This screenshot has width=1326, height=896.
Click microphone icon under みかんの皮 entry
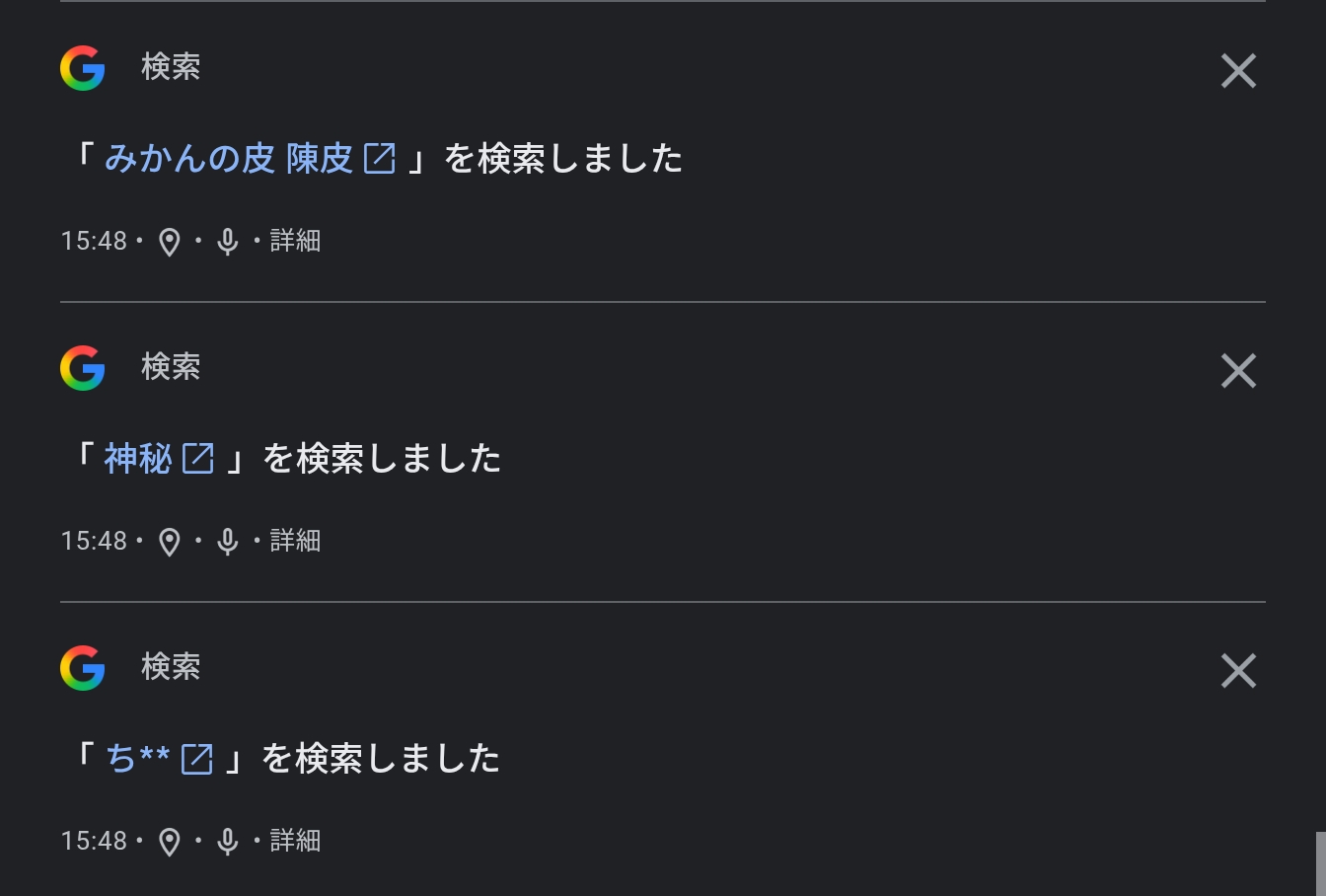(x=228, y=242)
